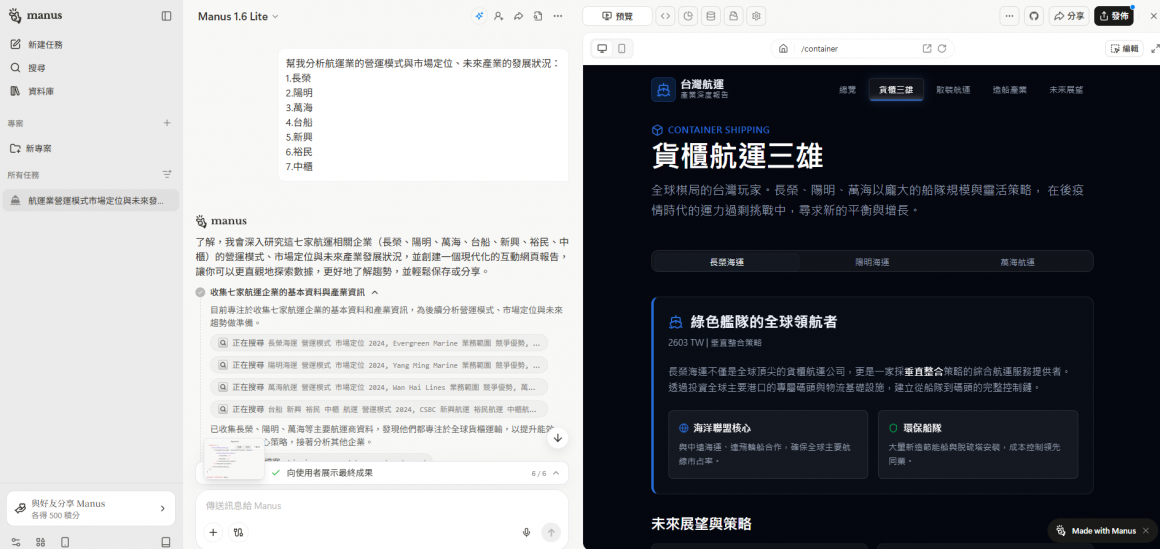Open the analytics pie chart icon tab
1160x549 pixels.
click(688, 16)
